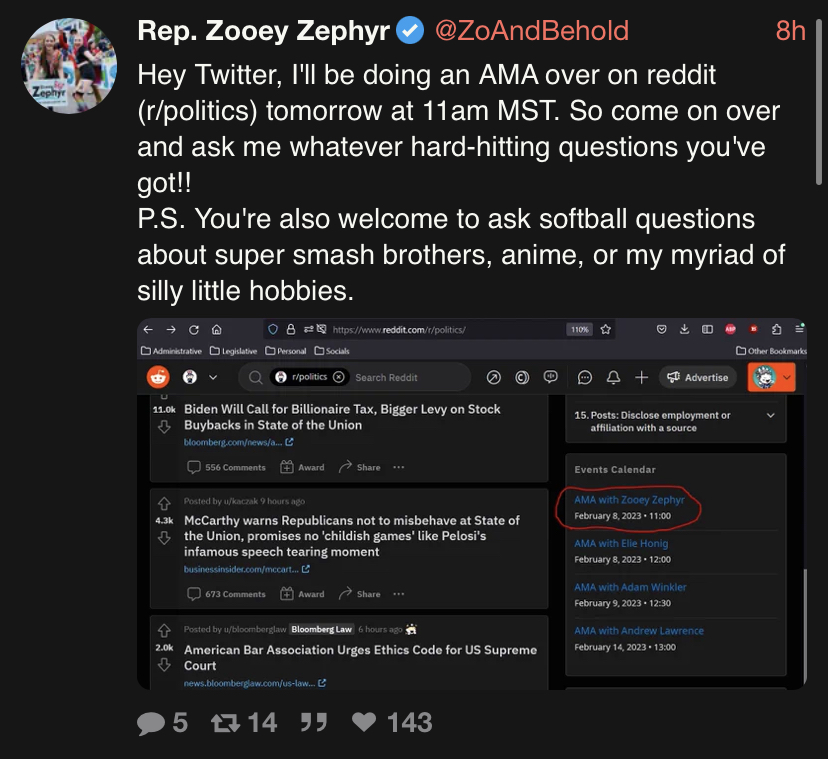Open the @ZoAndBehold profile handle
828x759 pixels.
tap(531, 31)
